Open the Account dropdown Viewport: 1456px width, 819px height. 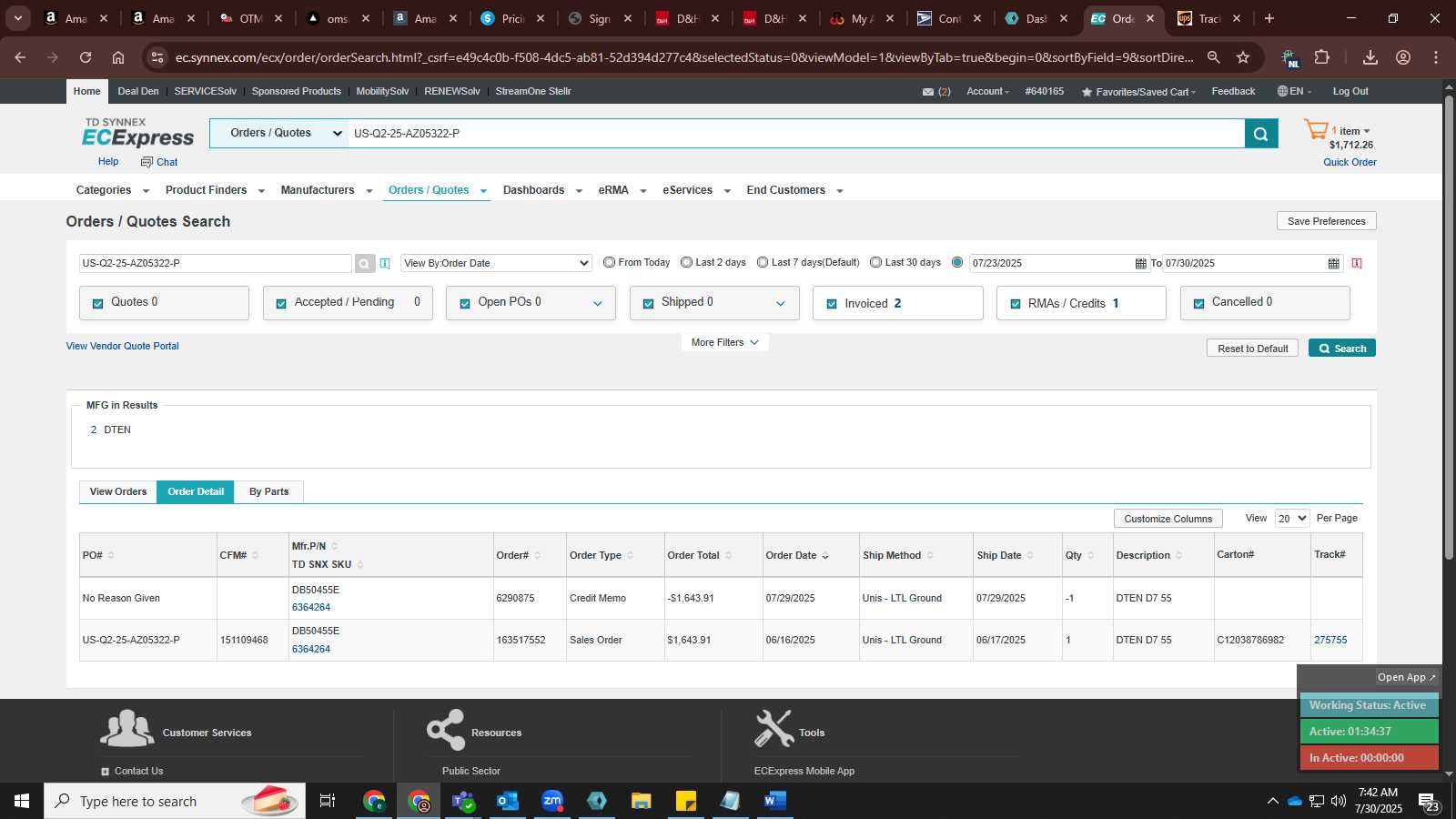point(987,91)
